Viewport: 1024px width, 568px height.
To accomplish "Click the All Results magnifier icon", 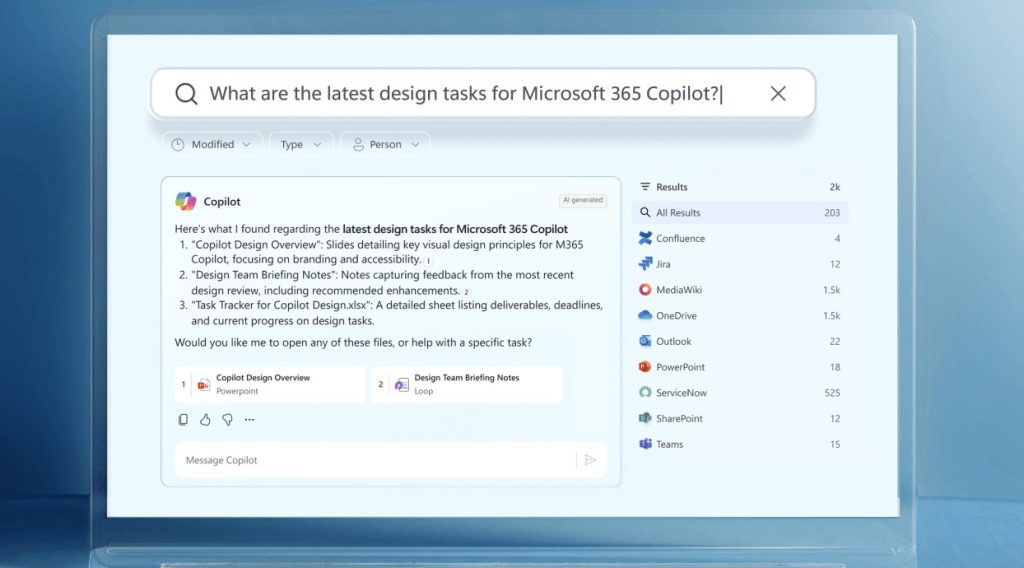I will pyautogui.click(x=645, y=212).
